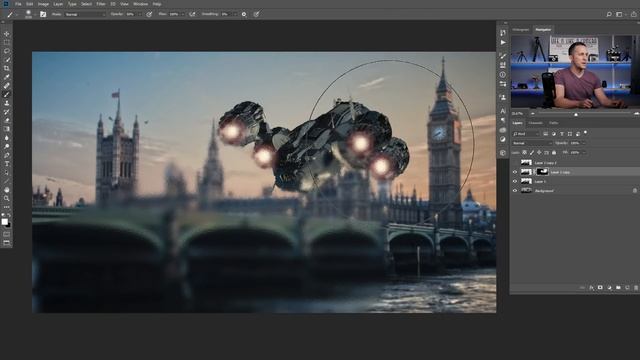
Task: Open the brush Mode dropdown
Action: point(85,14)
